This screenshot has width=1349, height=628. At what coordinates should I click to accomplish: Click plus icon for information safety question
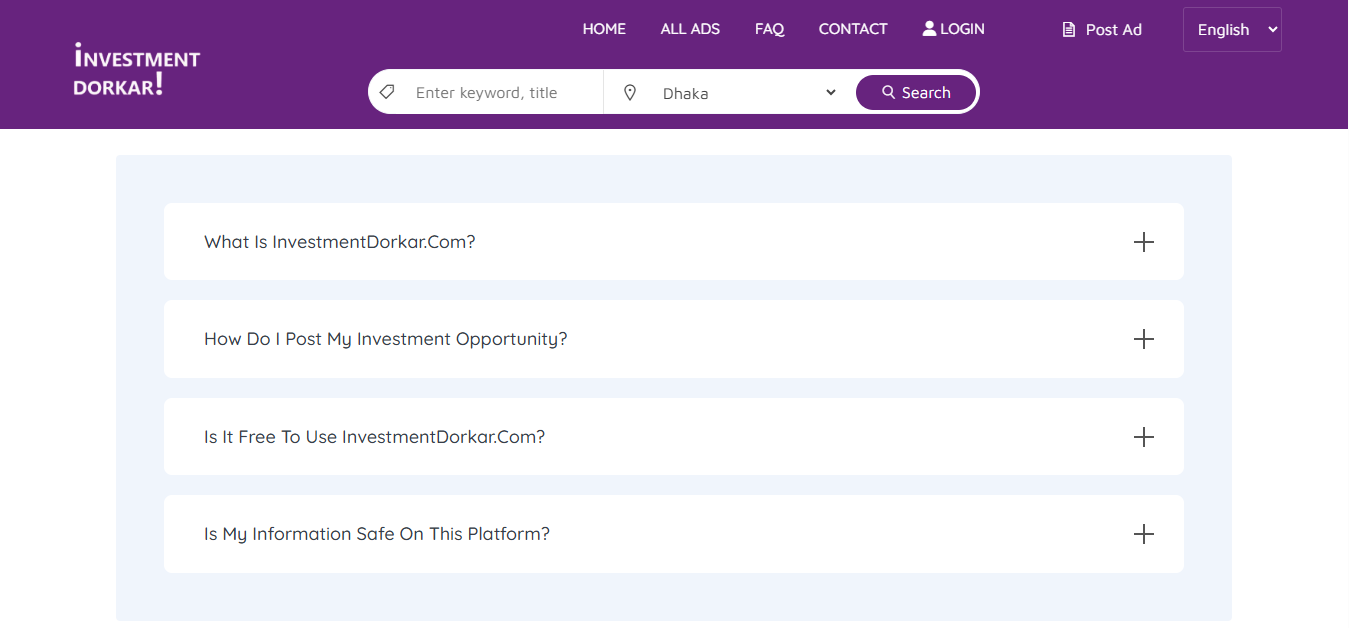[1143, 534]
